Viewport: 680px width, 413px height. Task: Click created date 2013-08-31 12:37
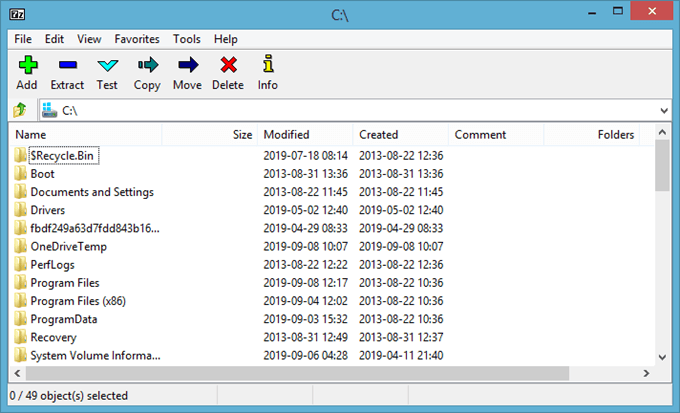[x=401, y=338]
